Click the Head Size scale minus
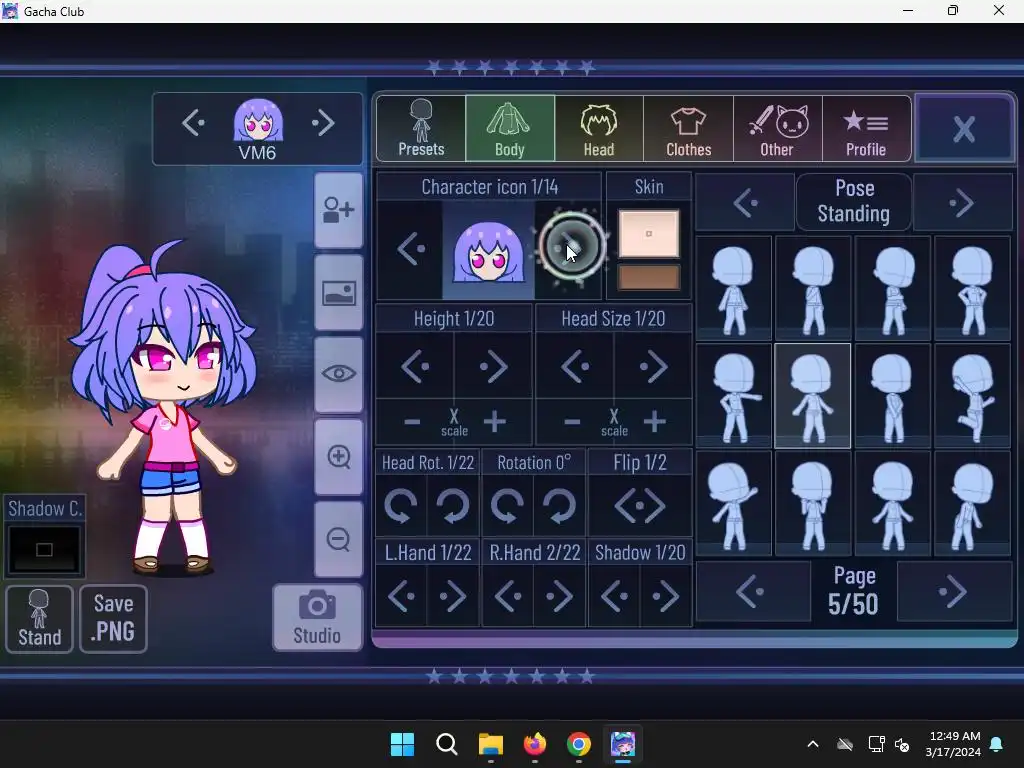The width and height of the screenshot is (1024, 768). (572, 422)
